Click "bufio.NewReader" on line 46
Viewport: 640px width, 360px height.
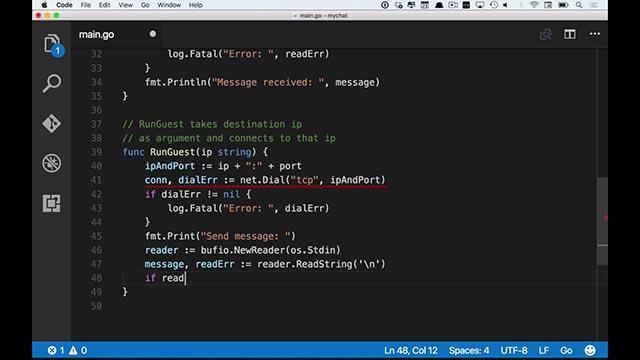(243, 250)
